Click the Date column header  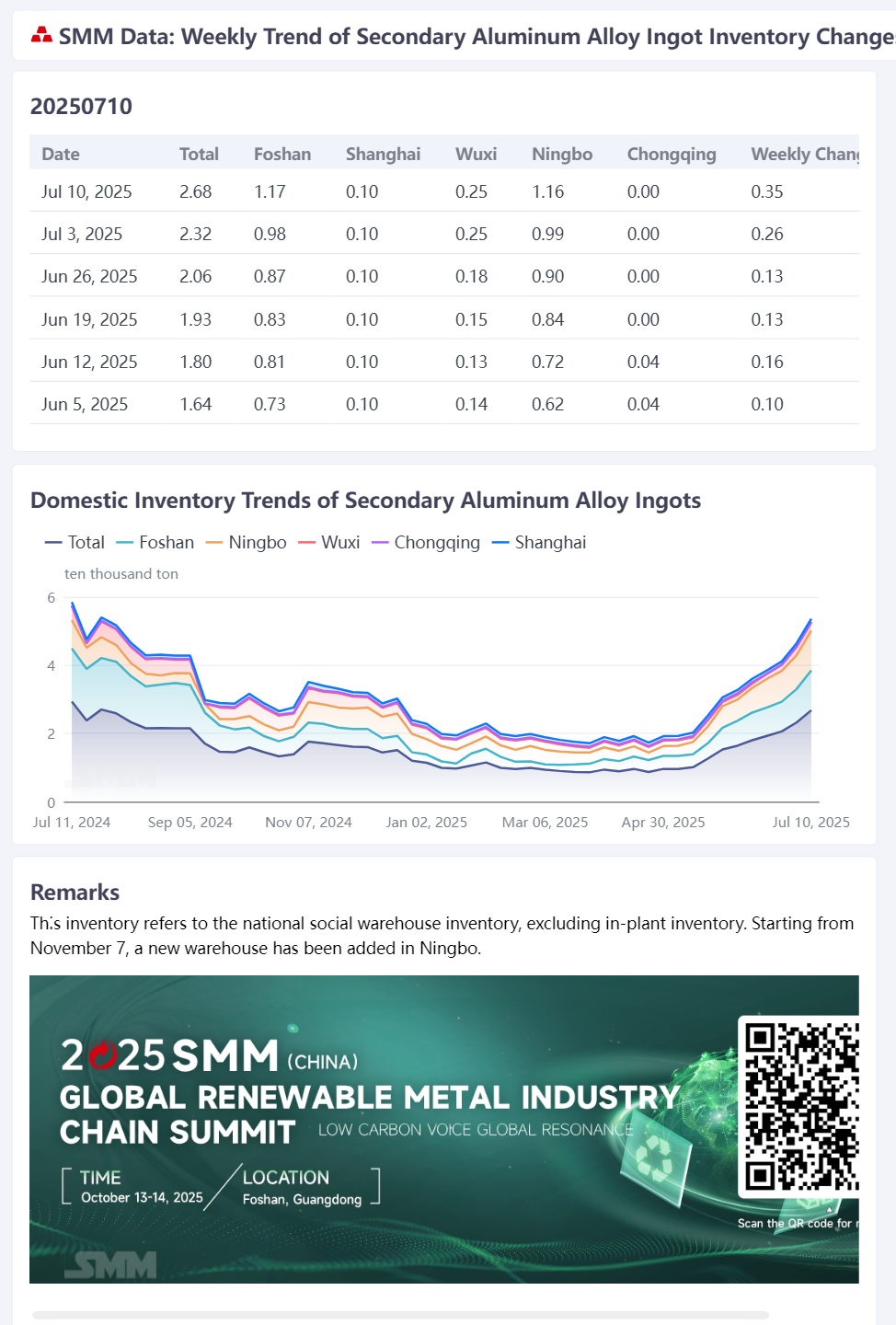[61, 154]
